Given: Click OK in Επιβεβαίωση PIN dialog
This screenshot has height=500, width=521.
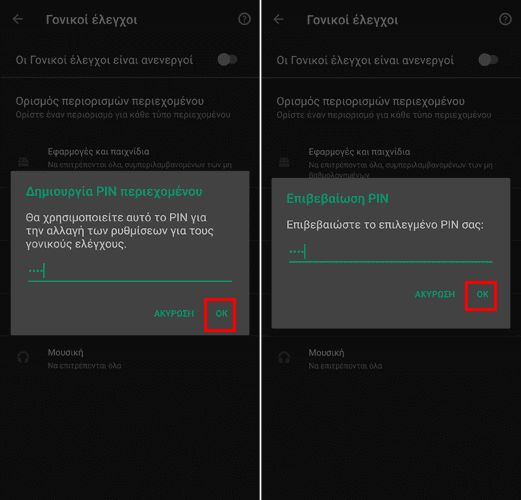Looking at the screenshot, I should 482,294.
